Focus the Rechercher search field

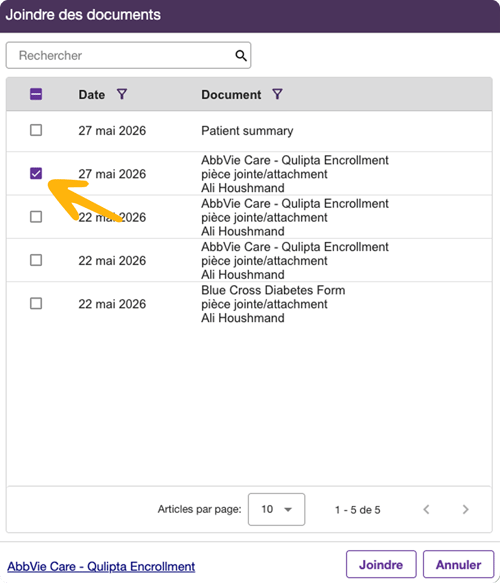click(128, 55)
